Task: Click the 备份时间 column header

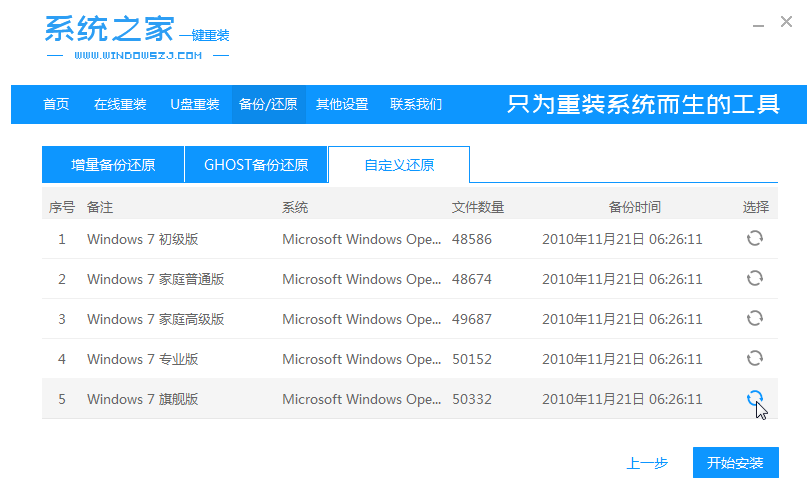Action: (635, 207)
